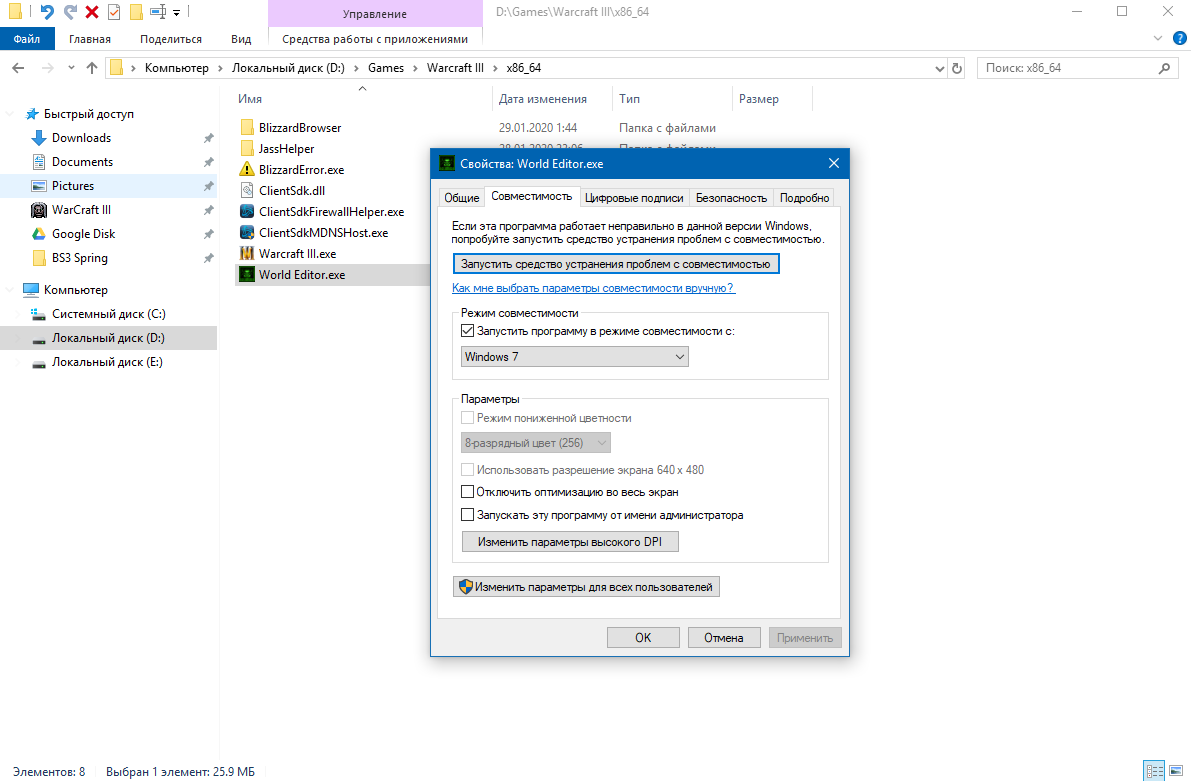Select ClientSdkFirewallHelper.exe in the file list

(x=331, y=212)
